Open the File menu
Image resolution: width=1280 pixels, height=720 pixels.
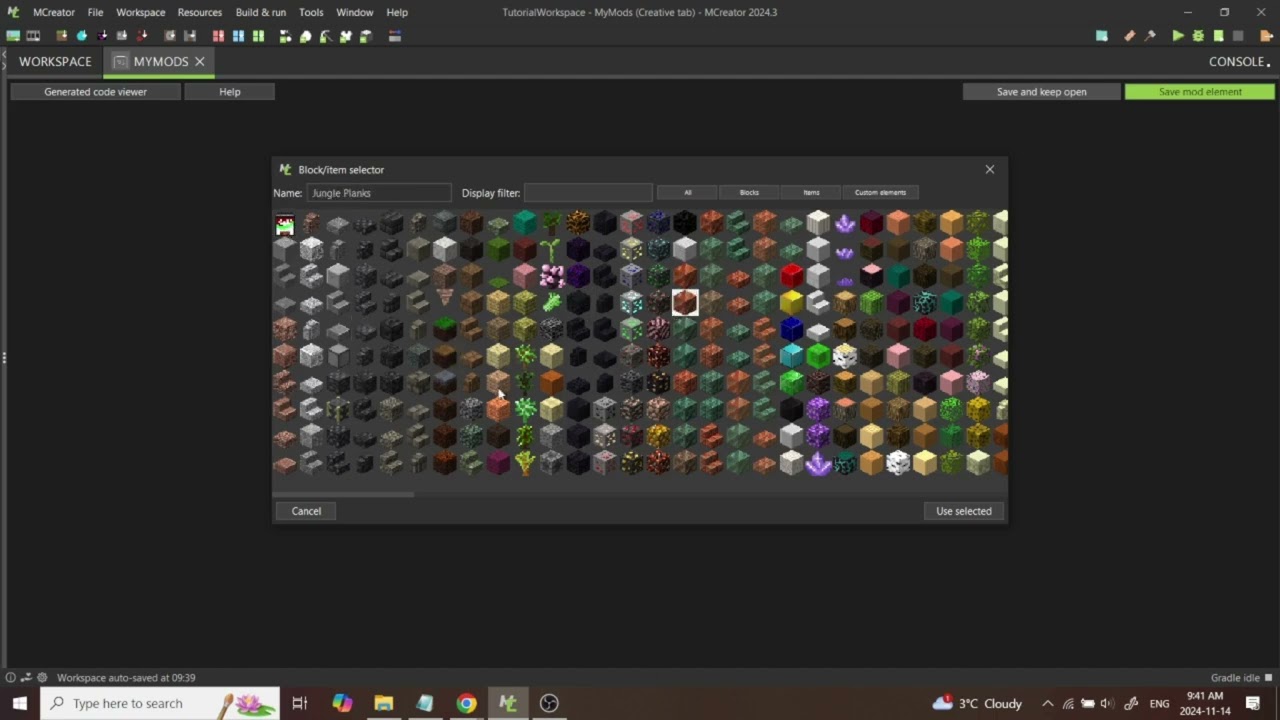click(x=95, y=12)
